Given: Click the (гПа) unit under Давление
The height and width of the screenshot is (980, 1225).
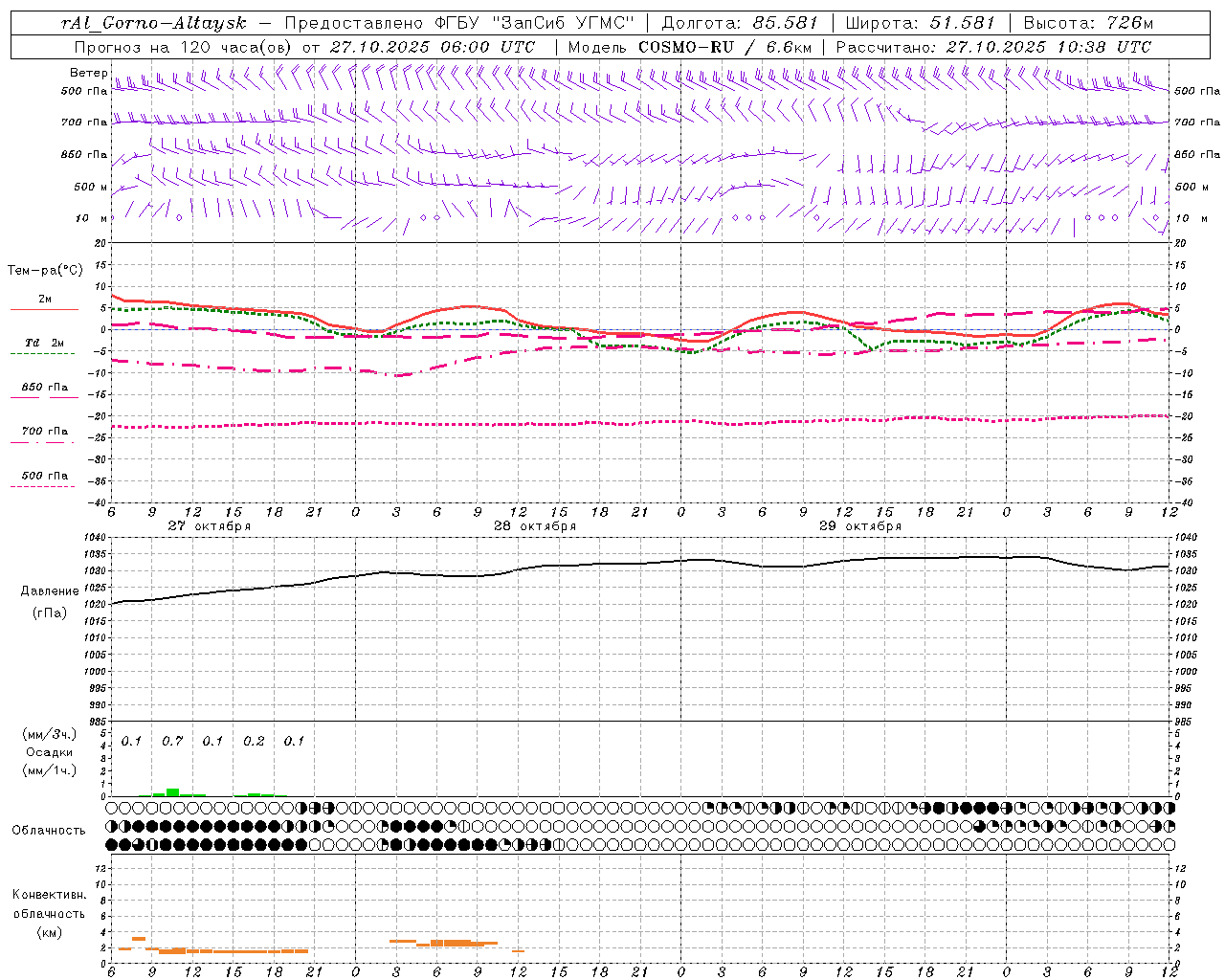Looking at the screenshot, I should click(50, 613).
